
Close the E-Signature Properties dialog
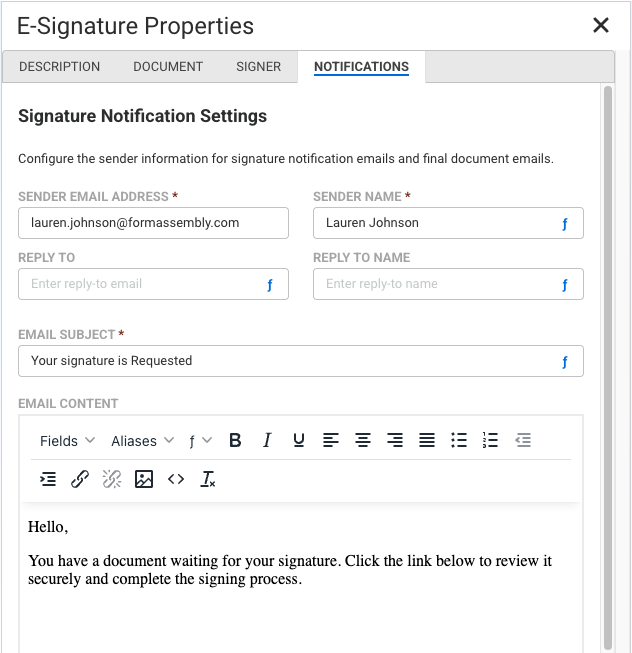click(601, 25)
